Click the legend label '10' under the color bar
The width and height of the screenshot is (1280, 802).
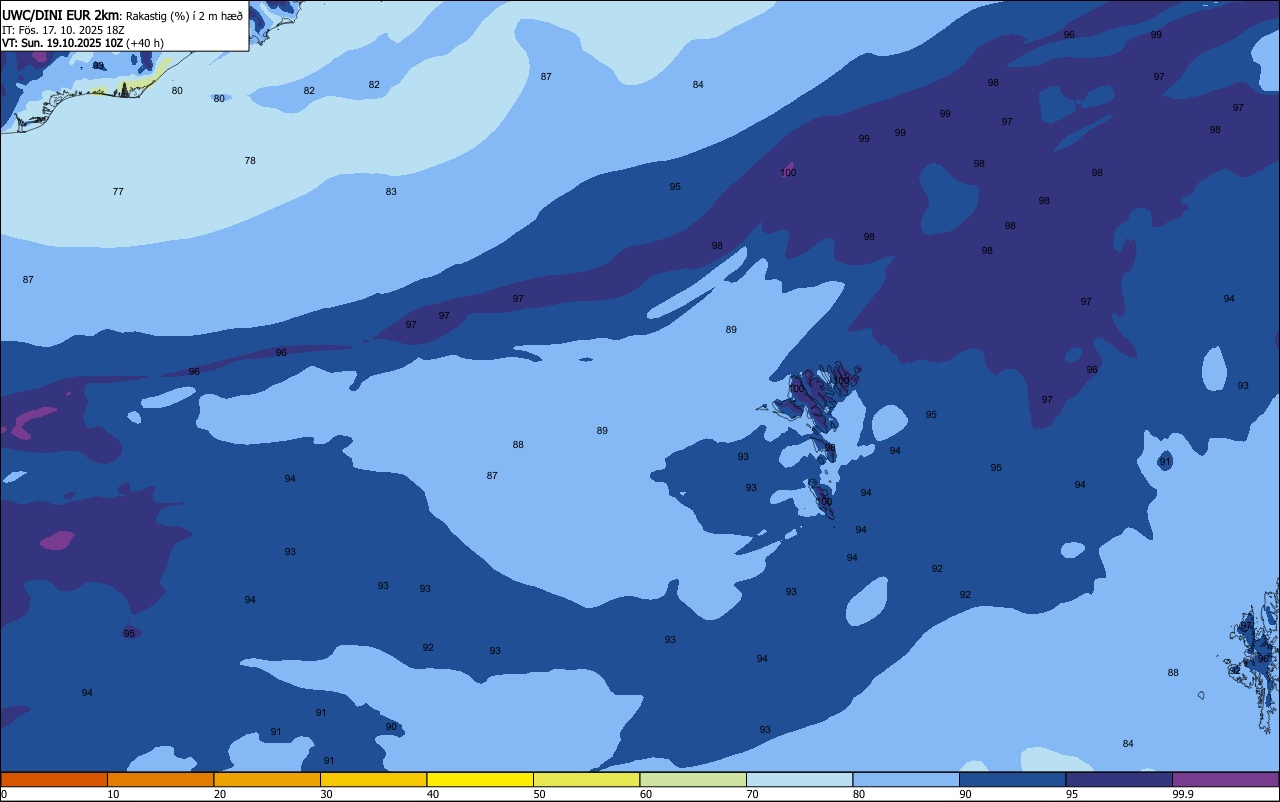click(x=114, y=794)
